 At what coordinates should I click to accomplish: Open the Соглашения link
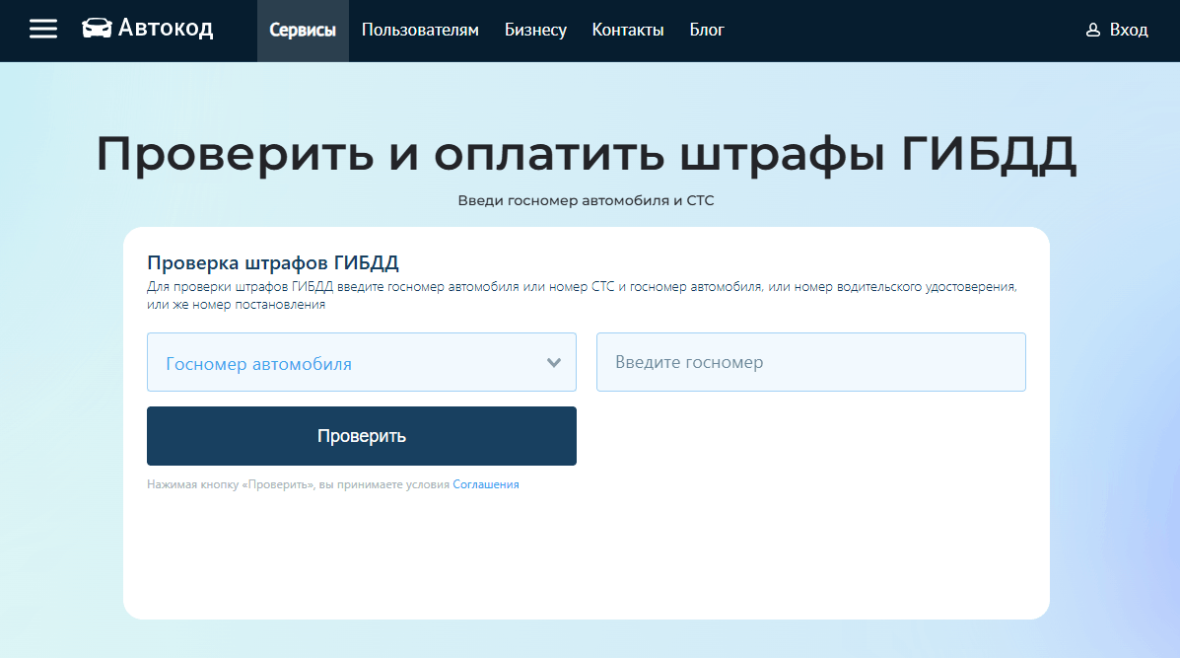(x=485, y=484)
